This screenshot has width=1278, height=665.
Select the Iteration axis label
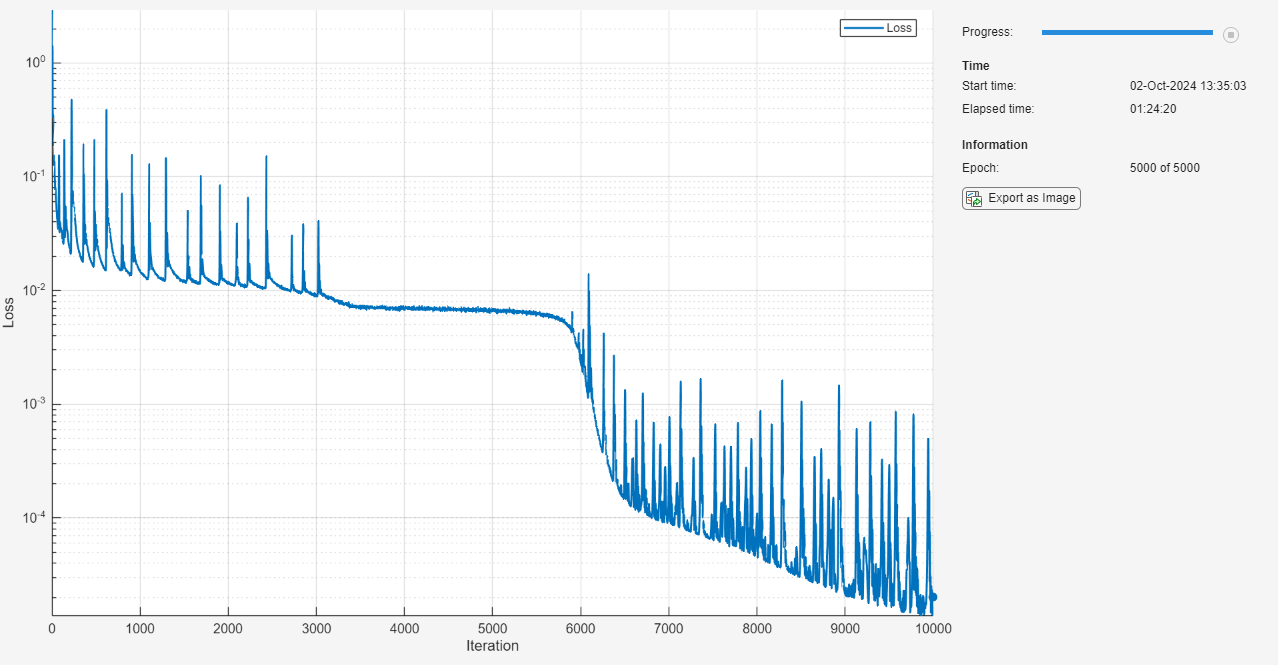point(492,646)
